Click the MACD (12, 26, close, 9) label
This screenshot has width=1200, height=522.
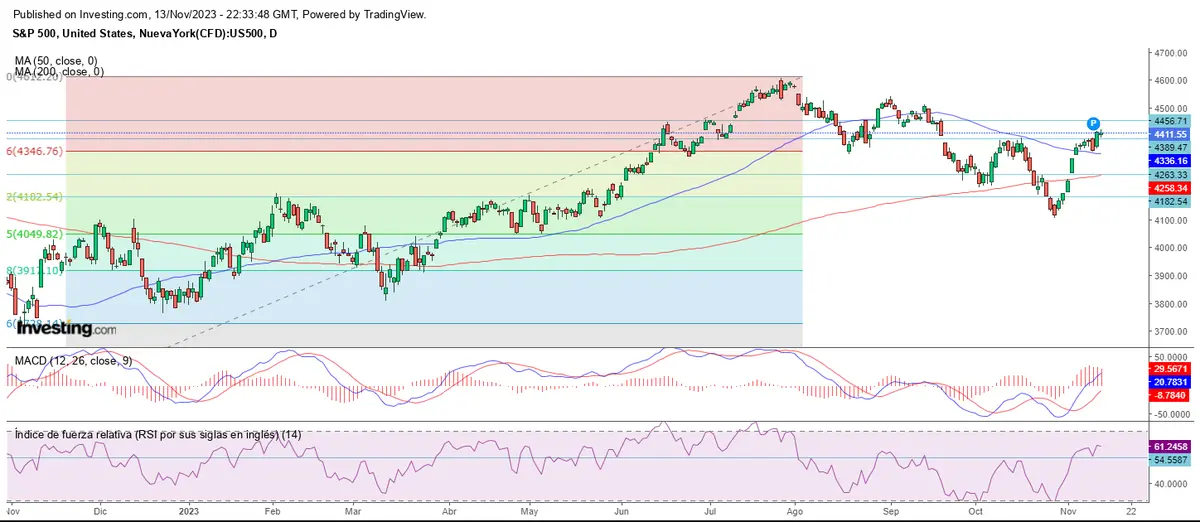72,359
